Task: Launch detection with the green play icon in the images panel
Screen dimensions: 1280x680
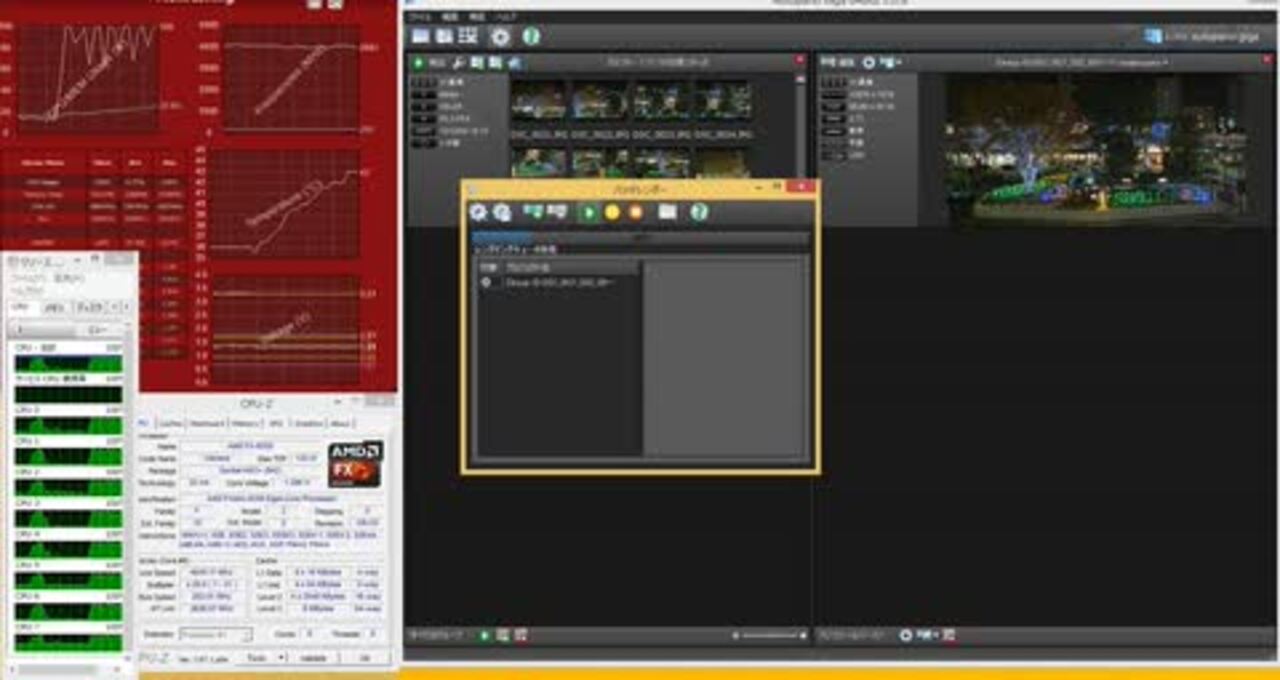Action: point(418,62)
